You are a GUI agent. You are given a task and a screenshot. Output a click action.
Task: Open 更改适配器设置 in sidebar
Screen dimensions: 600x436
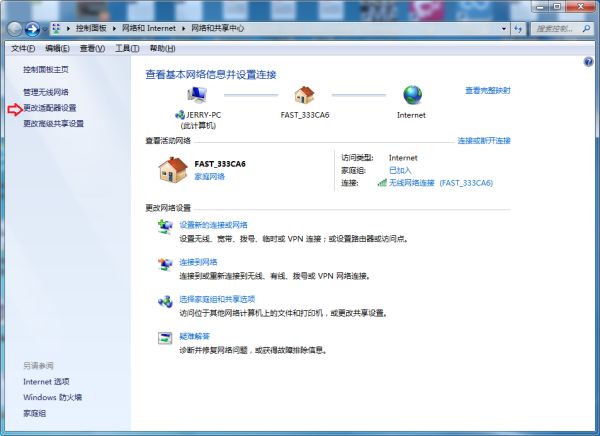[50, 108]
